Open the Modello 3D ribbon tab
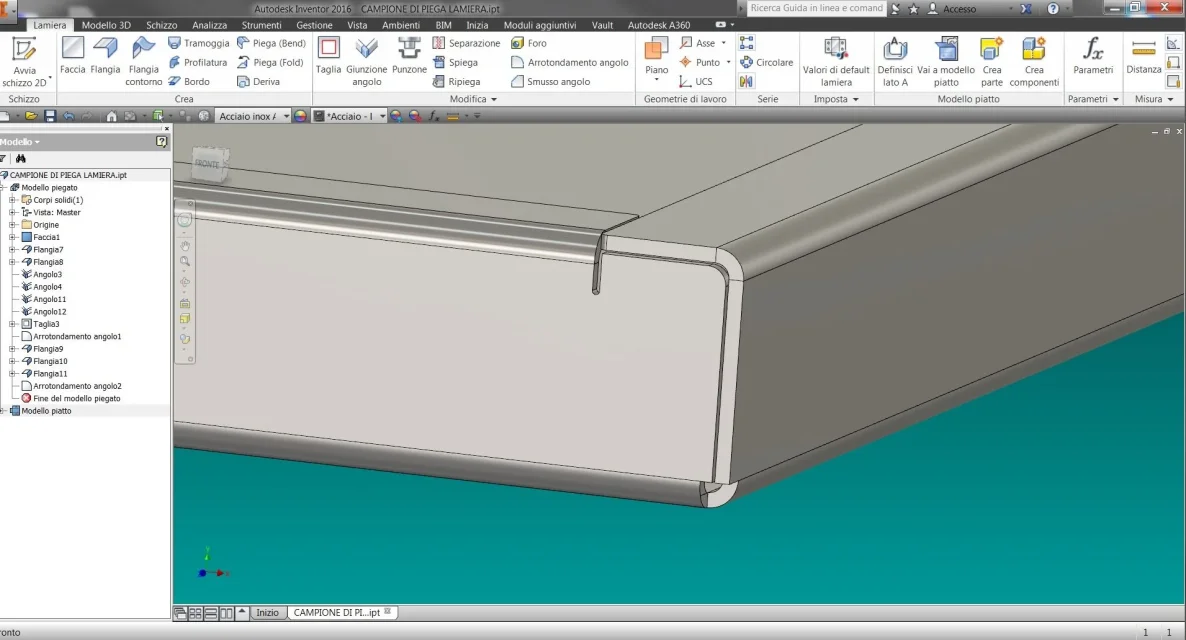The image size is (1186, 640). point(106,25)
